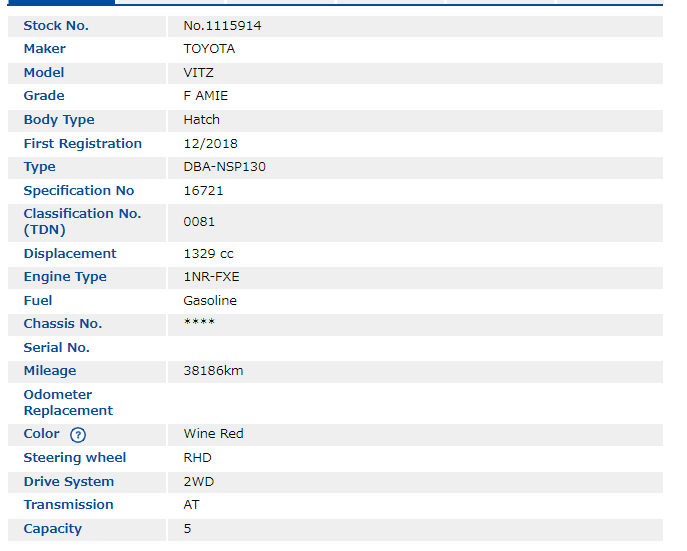This screenshot has height=551, width=687.
Task: Select the 12/2018 first registration date
Action: pyautogui.click(x=211, y=144)
